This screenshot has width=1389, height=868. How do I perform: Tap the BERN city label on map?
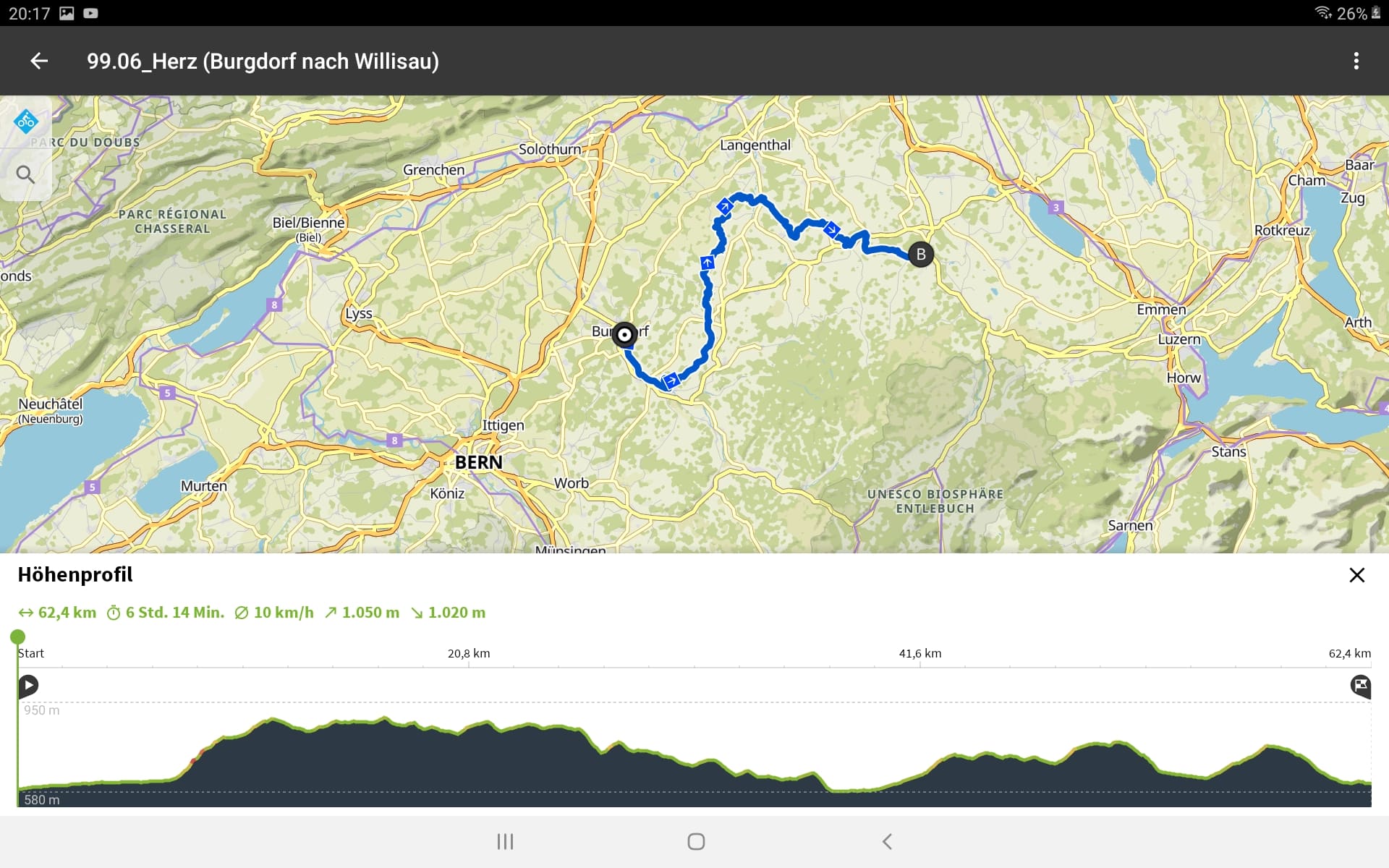(478, 462)
